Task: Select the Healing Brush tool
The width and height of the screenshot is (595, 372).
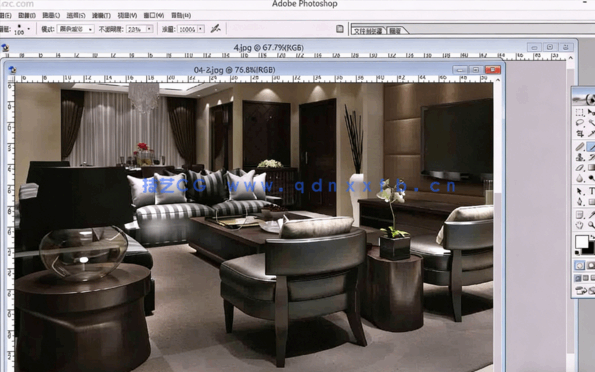Action: point(580,147)
